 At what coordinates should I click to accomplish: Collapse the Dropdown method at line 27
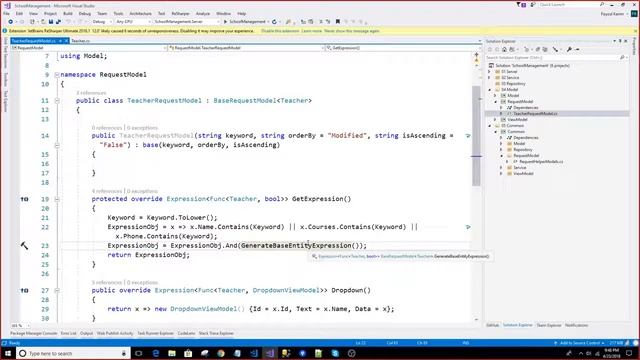(57, 291)
